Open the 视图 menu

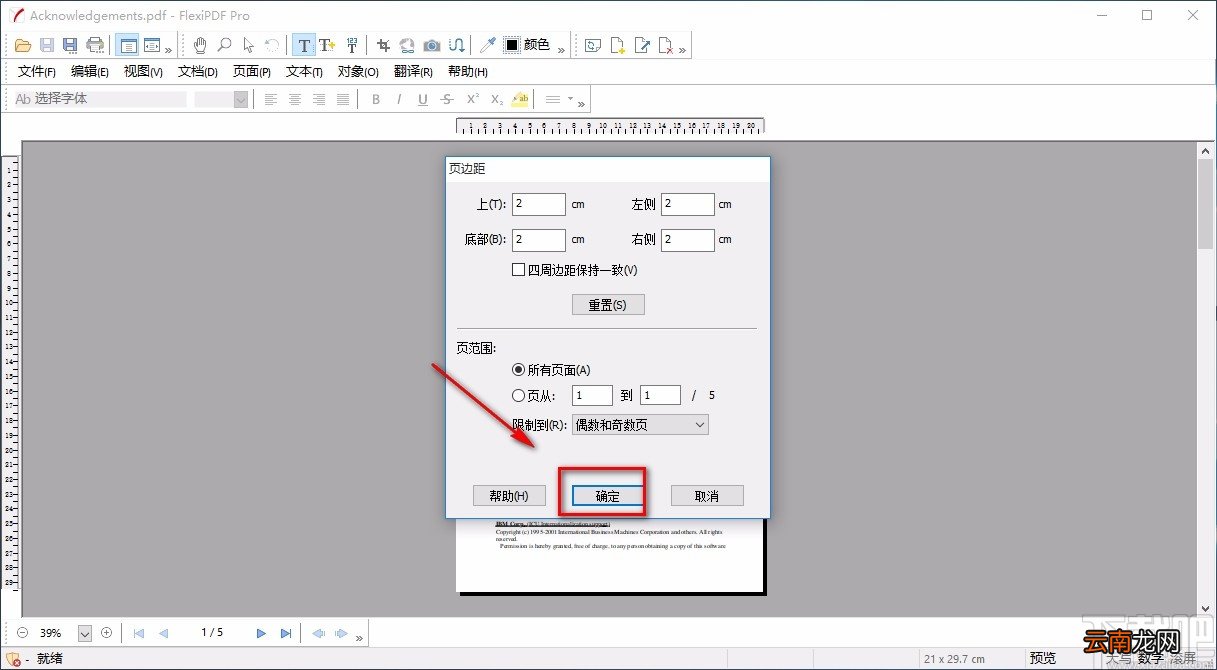click(143, 72)
